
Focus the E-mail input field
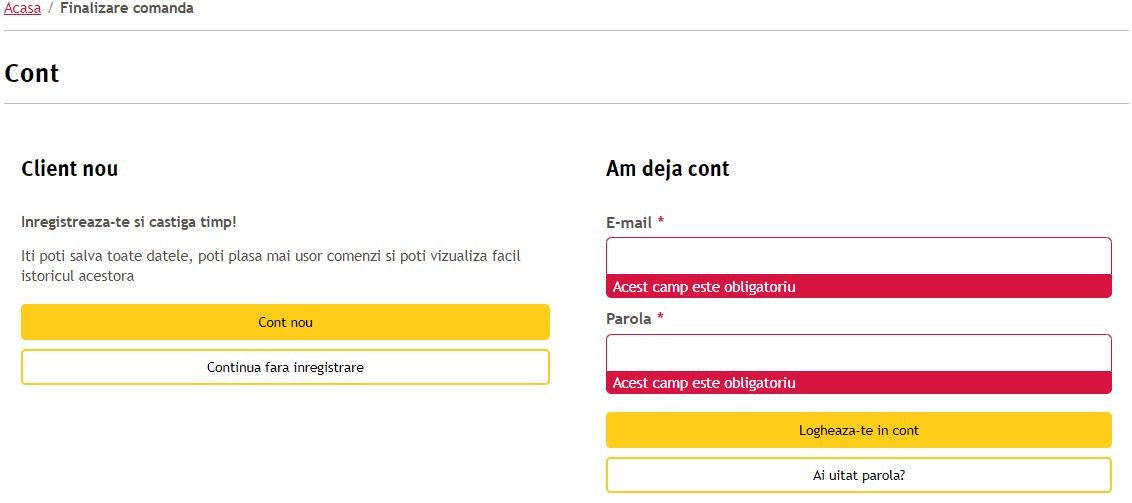[x=858, y=256]
